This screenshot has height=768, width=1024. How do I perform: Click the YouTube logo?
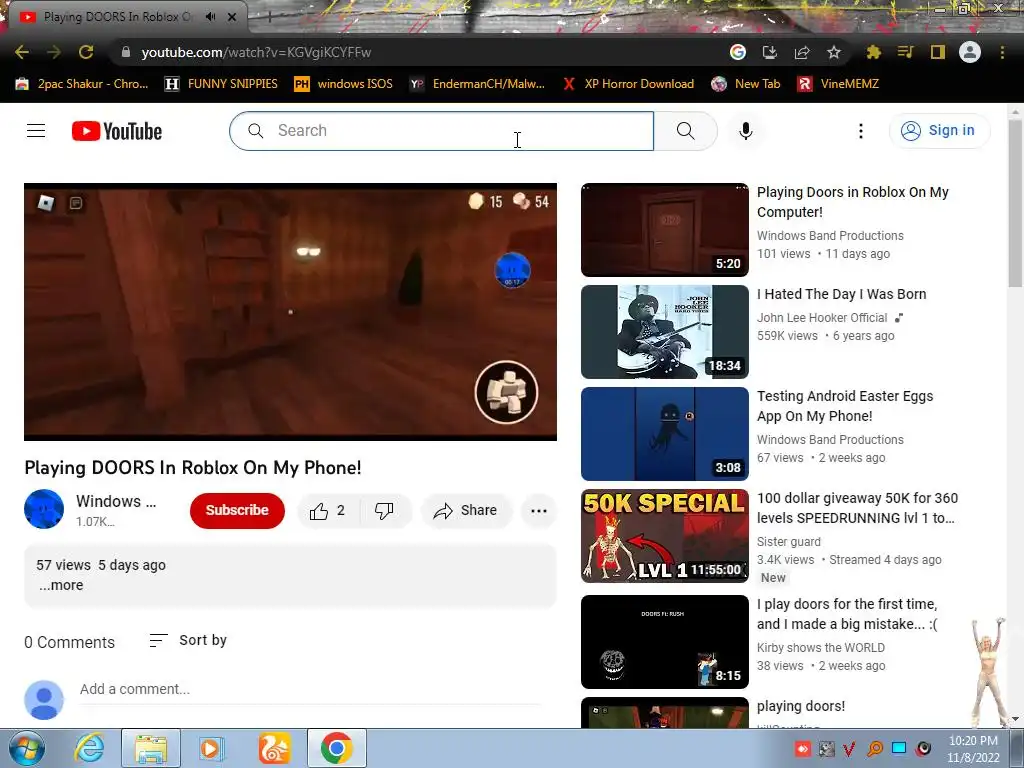click(117, 131)
